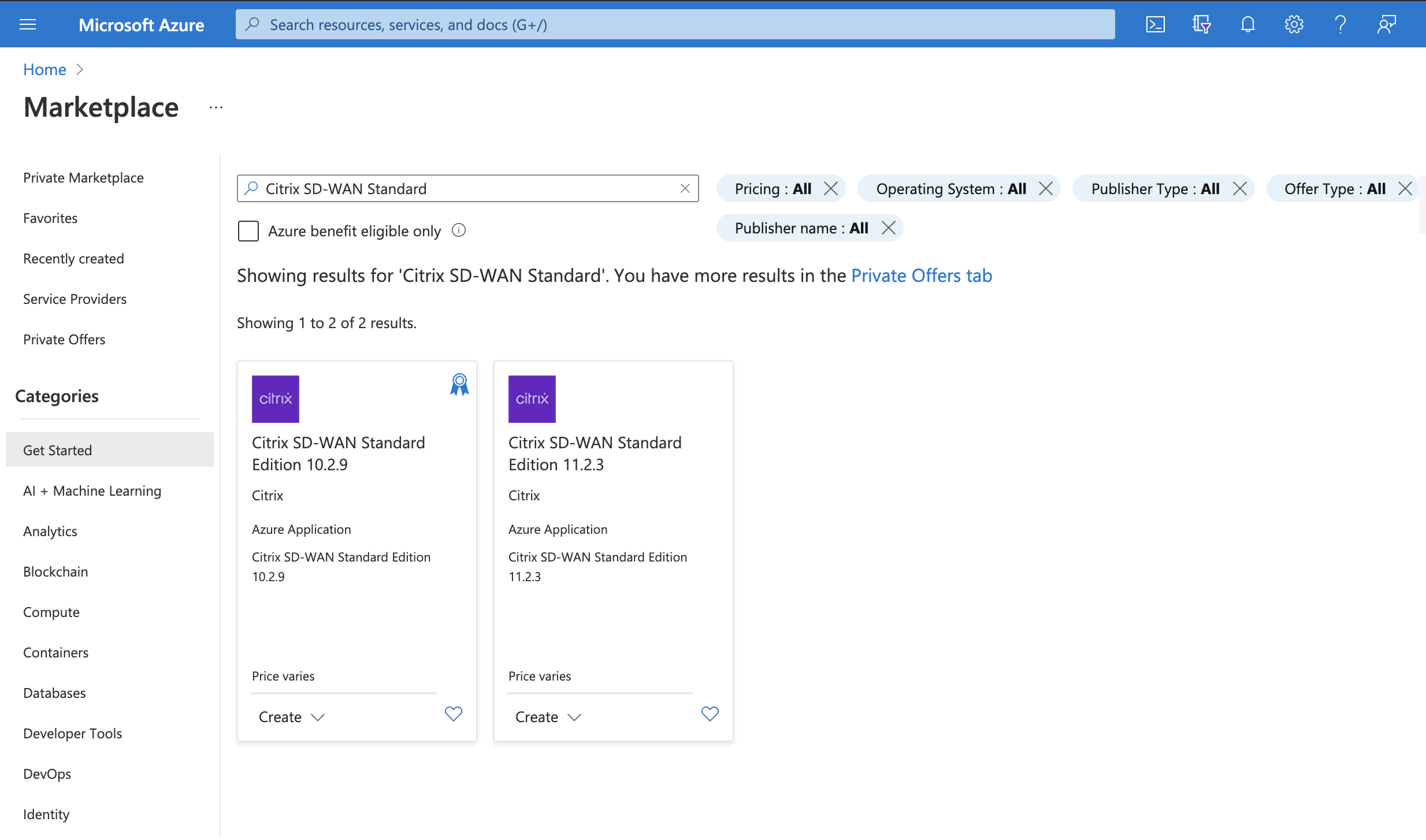Viewport: 1426px width, 840px height.
Task: Enable Azure benefit eligible only checkbox
Action: pyautogui.click(x=248, y=231)
